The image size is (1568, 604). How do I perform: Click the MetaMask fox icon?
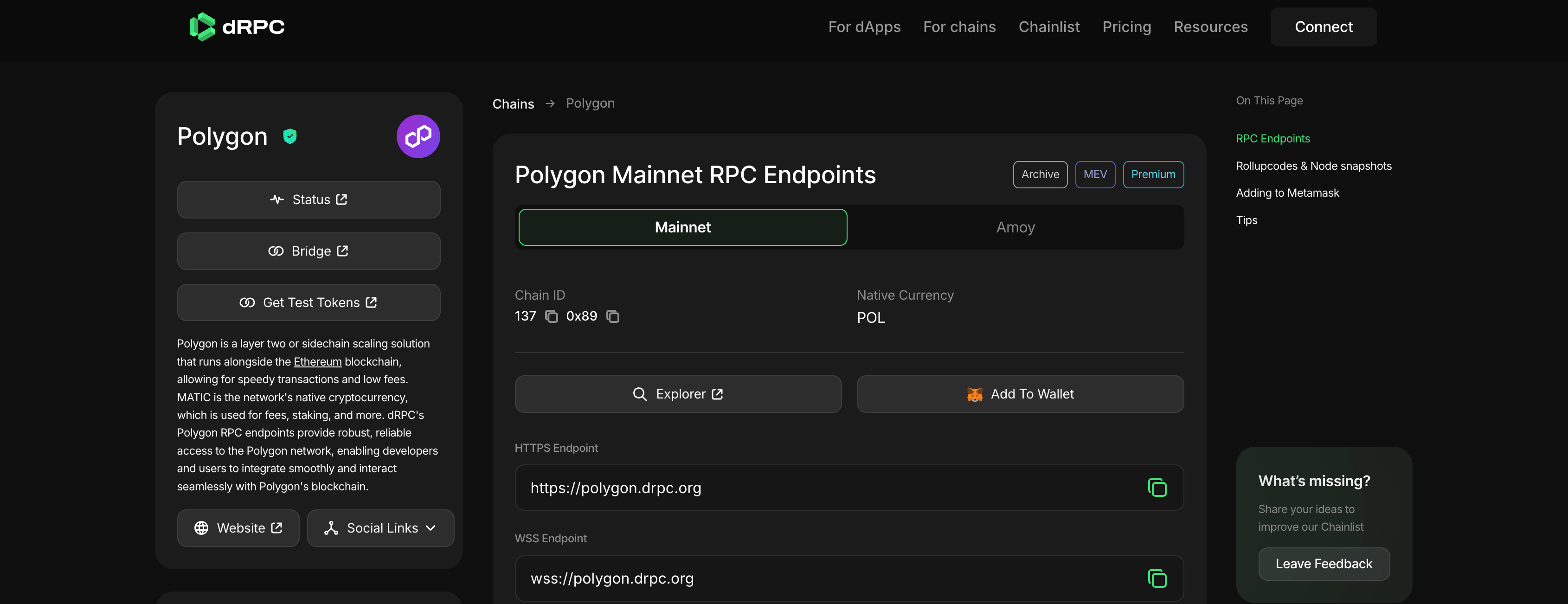coord(975,394)
